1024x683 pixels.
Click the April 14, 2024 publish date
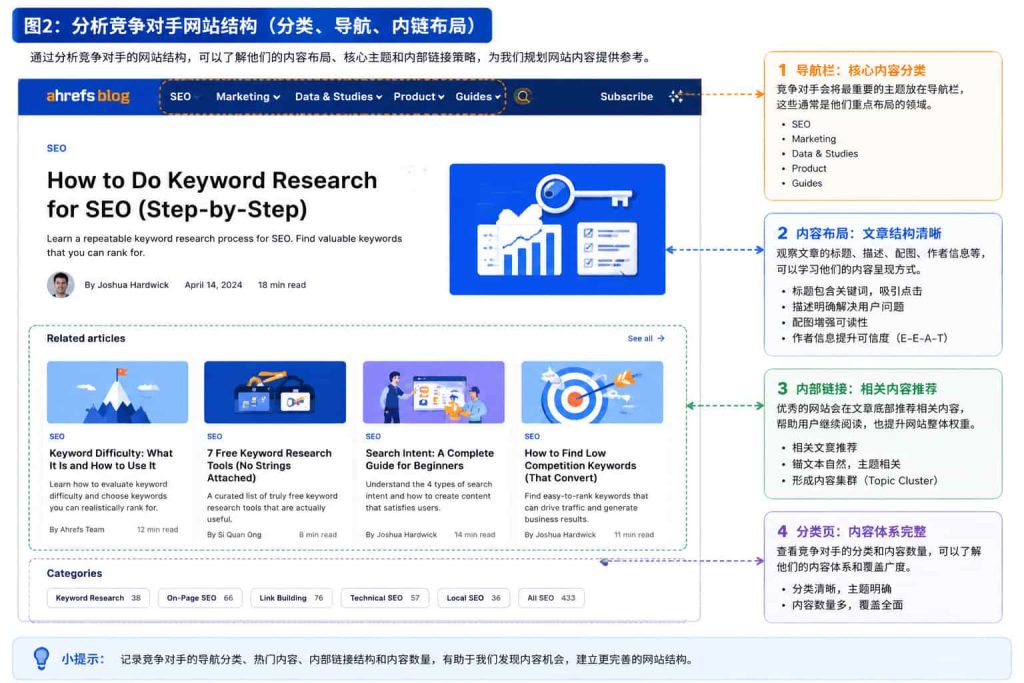(213, 285)
